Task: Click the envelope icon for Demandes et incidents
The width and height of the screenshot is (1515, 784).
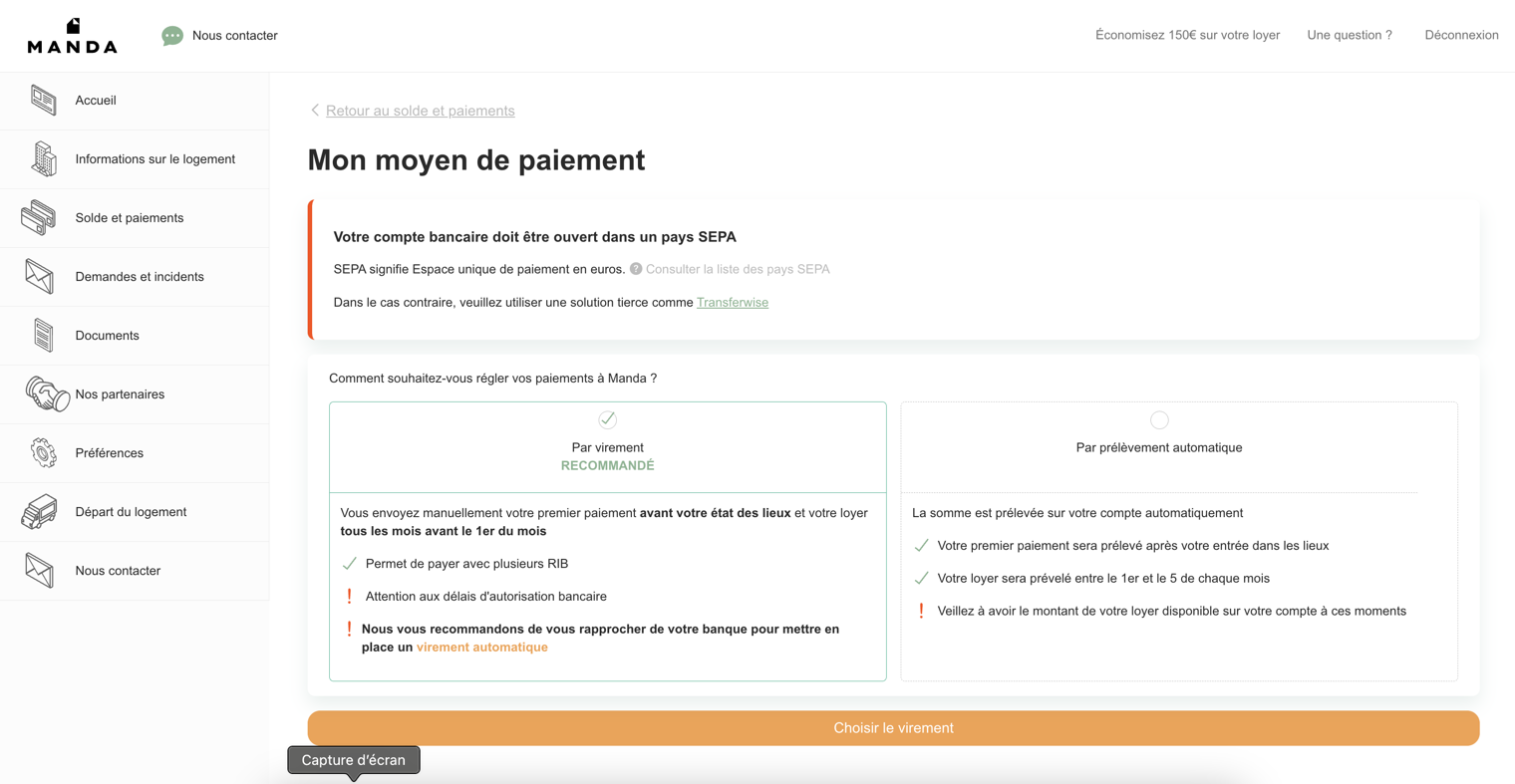Action: click(40, 276)
